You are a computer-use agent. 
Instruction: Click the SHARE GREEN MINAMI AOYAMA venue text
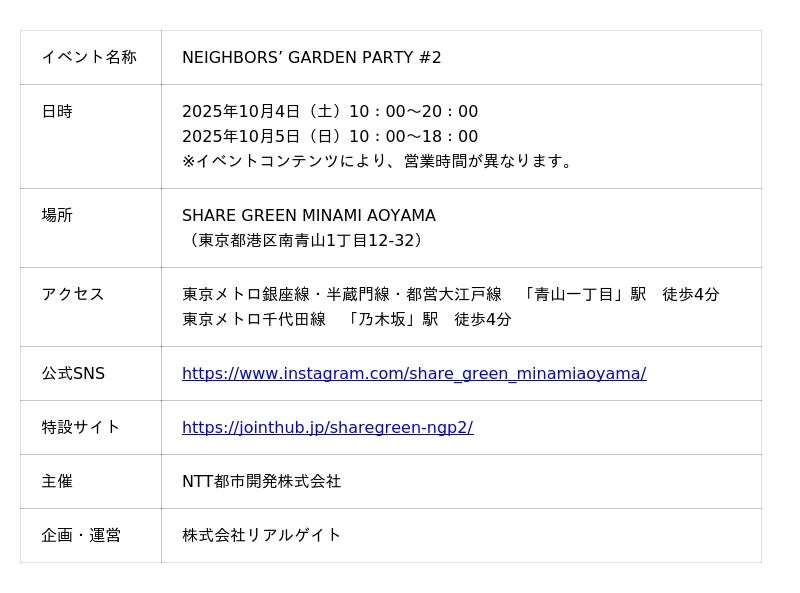[308, 216]
